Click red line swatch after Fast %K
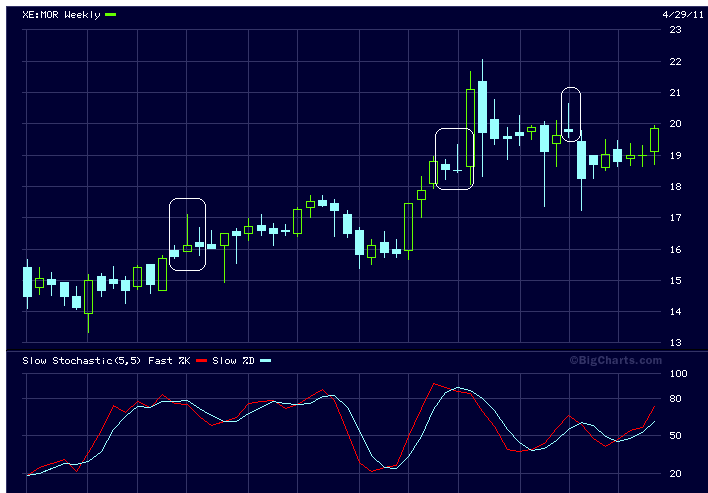This screenshot has width=708, height=493. point(202,360)
